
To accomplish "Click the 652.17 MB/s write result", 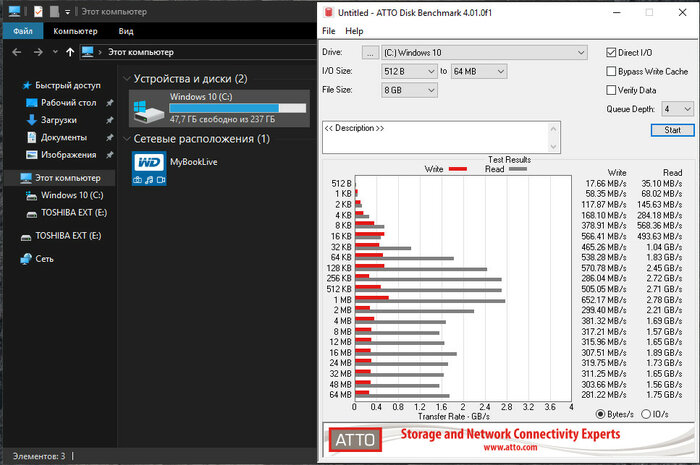I will [x=604, y=300].
